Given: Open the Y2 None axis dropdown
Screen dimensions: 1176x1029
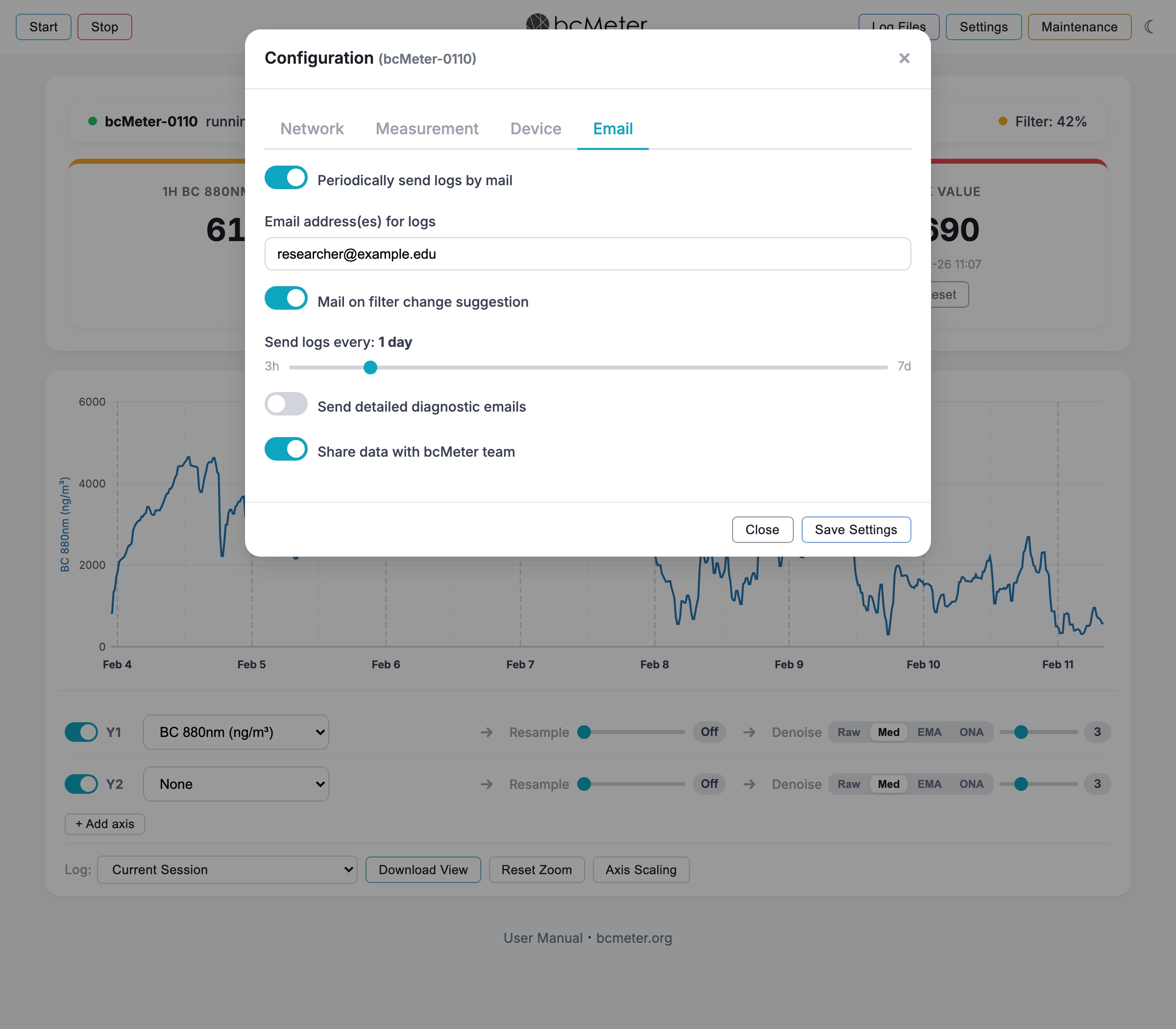Looking at the screenshot, I should 236,784.
